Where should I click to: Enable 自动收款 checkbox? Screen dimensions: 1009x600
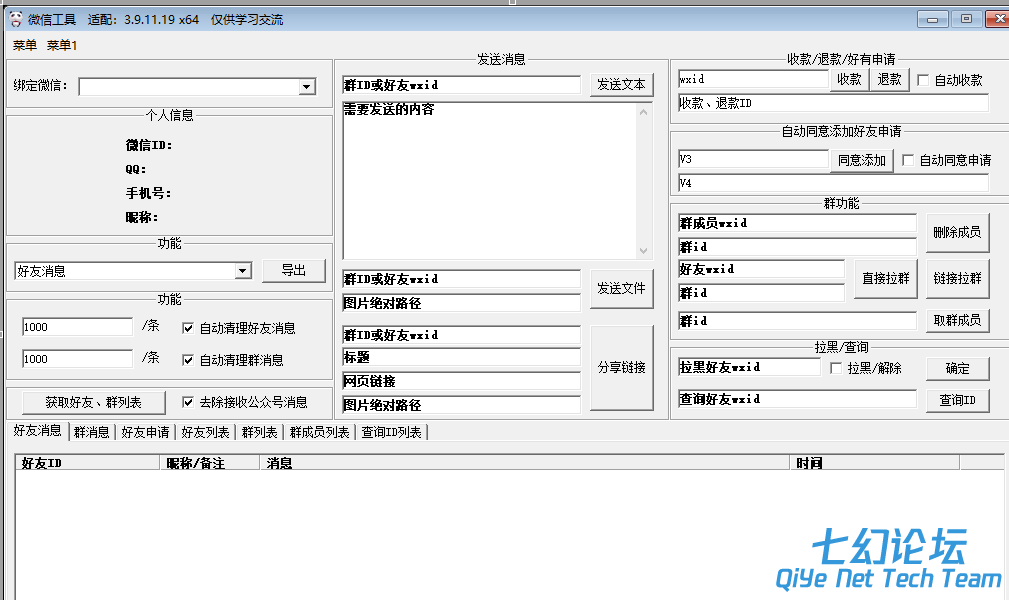923,80
